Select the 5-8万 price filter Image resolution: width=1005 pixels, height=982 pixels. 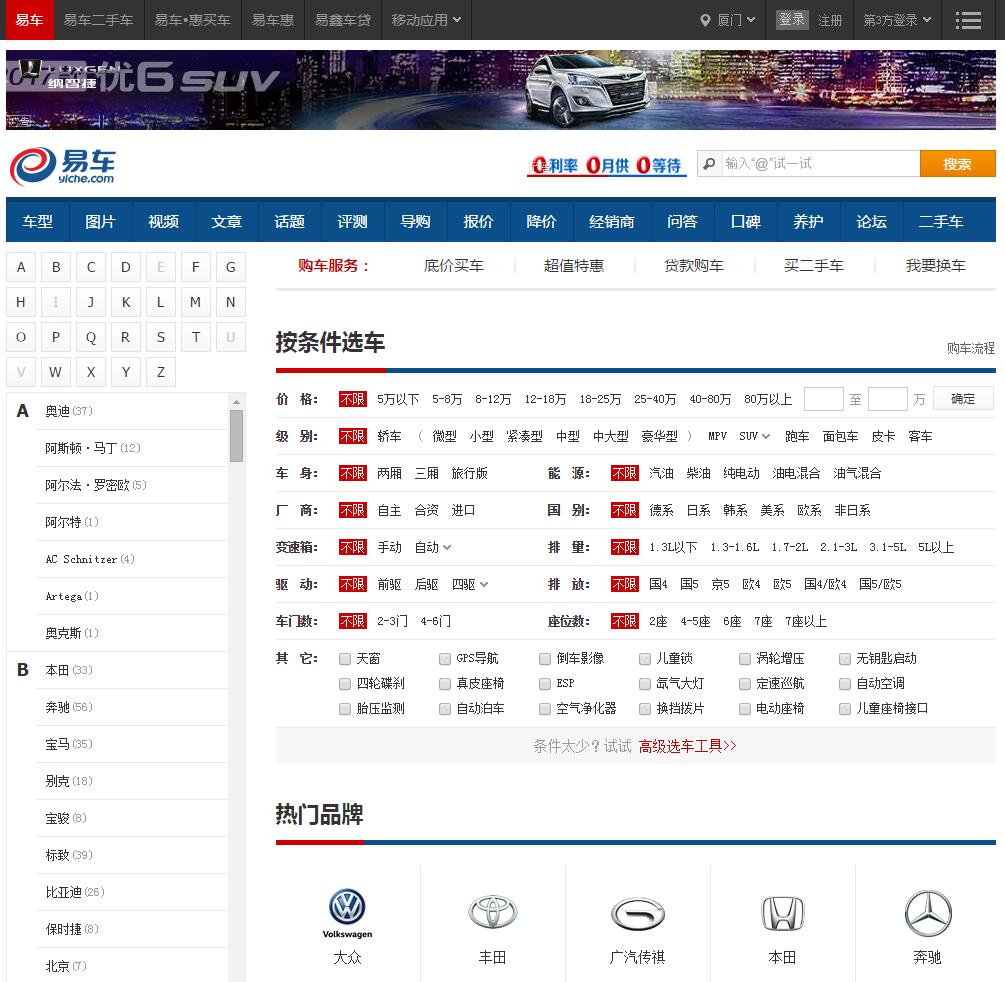[x=447, y=399]
